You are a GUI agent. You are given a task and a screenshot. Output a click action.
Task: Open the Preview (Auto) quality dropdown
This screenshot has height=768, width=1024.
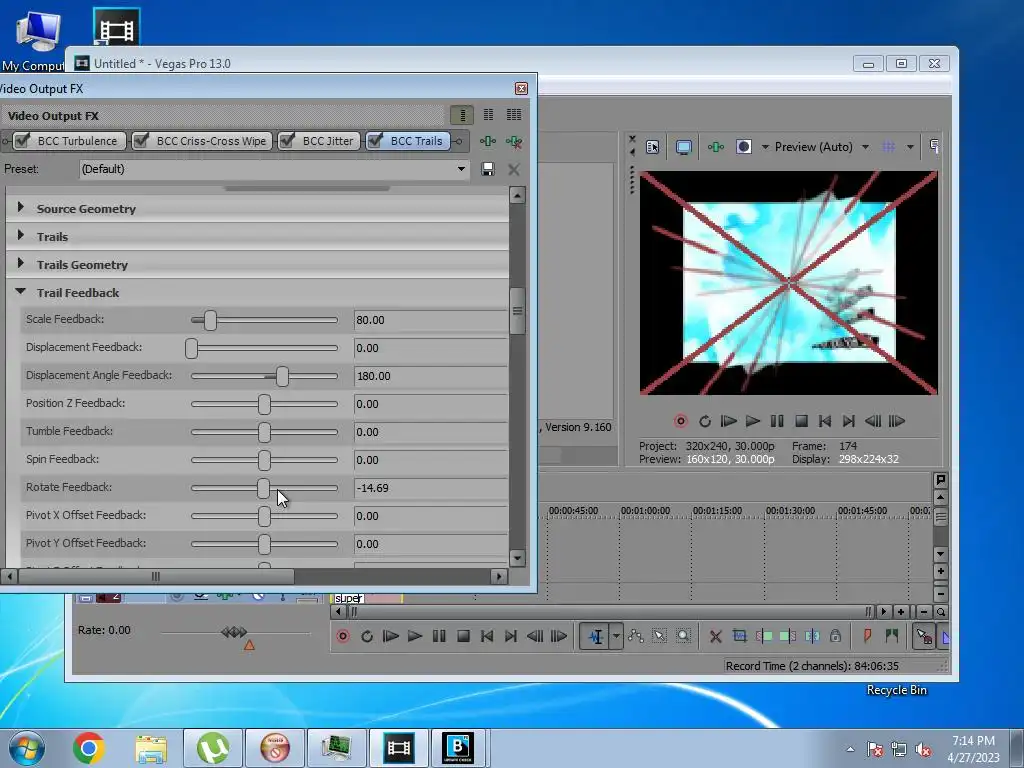[x=865, y=147]
